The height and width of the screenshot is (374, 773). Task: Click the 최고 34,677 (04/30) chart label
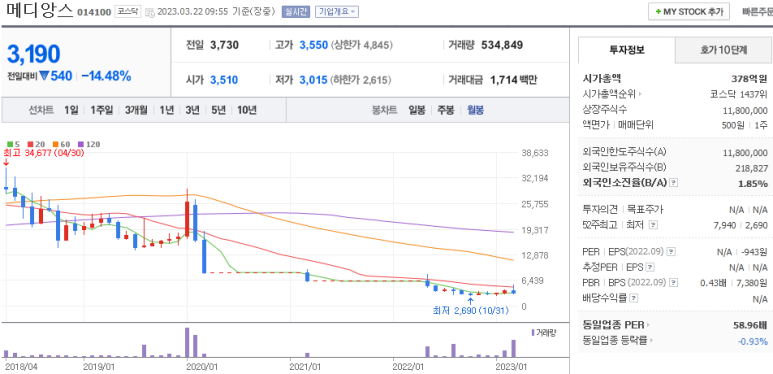point(44,153)
